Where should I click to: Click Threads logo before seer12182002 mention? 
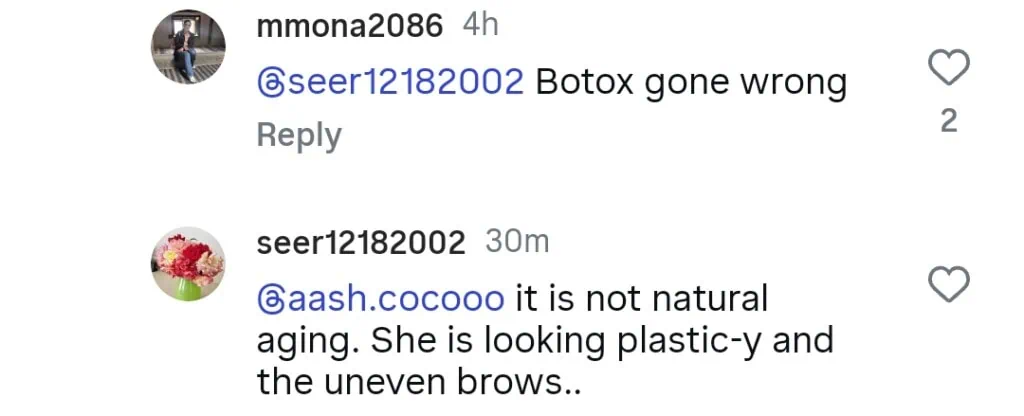[x=270, y=82]
